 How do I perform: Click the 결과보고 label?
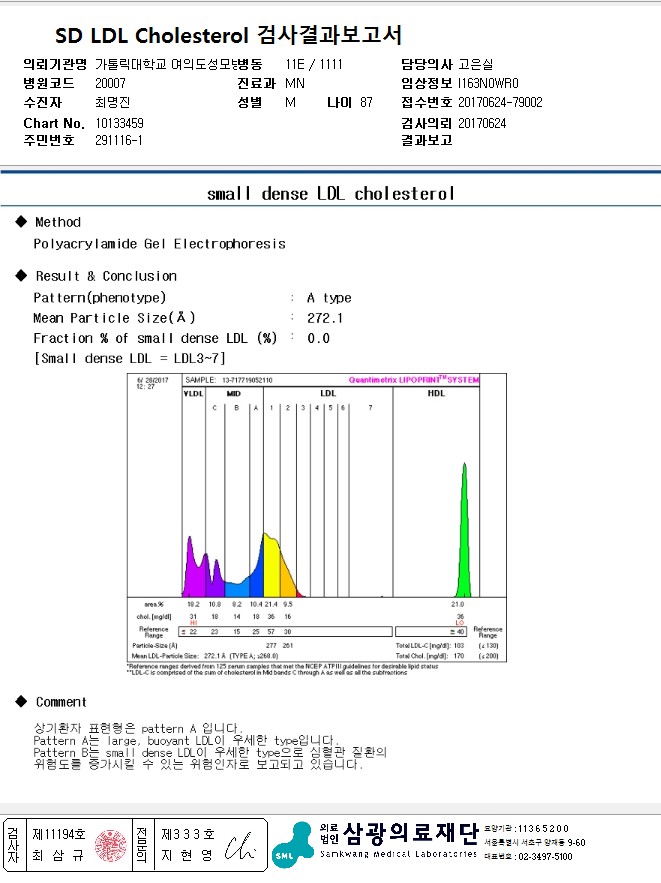[x=426, y=140]
